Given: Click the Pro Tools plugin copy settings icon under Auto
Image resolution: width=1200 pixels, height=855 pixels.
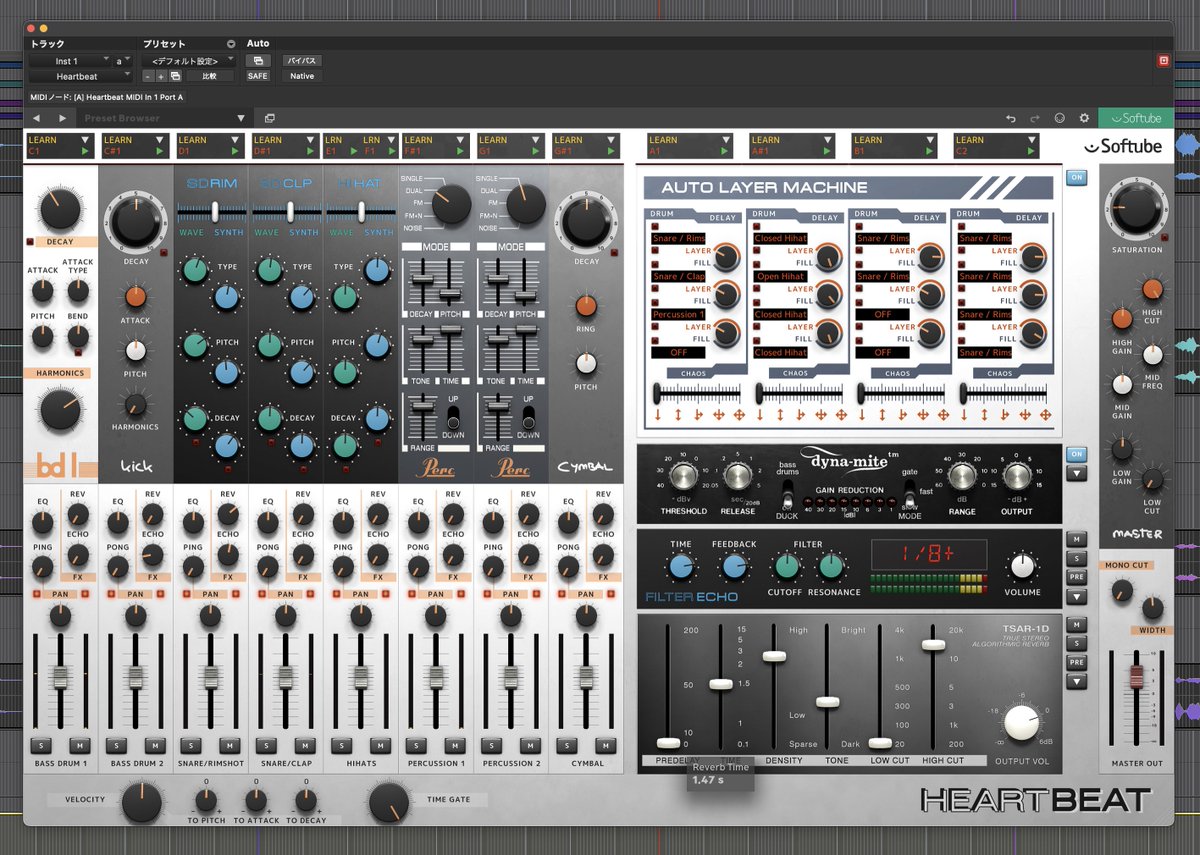Looking at the screenshot, I should [259, 61].
